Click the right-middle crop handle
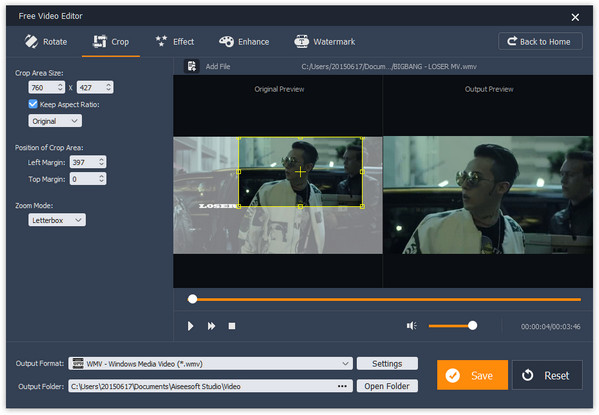 (x=362, y=172)
